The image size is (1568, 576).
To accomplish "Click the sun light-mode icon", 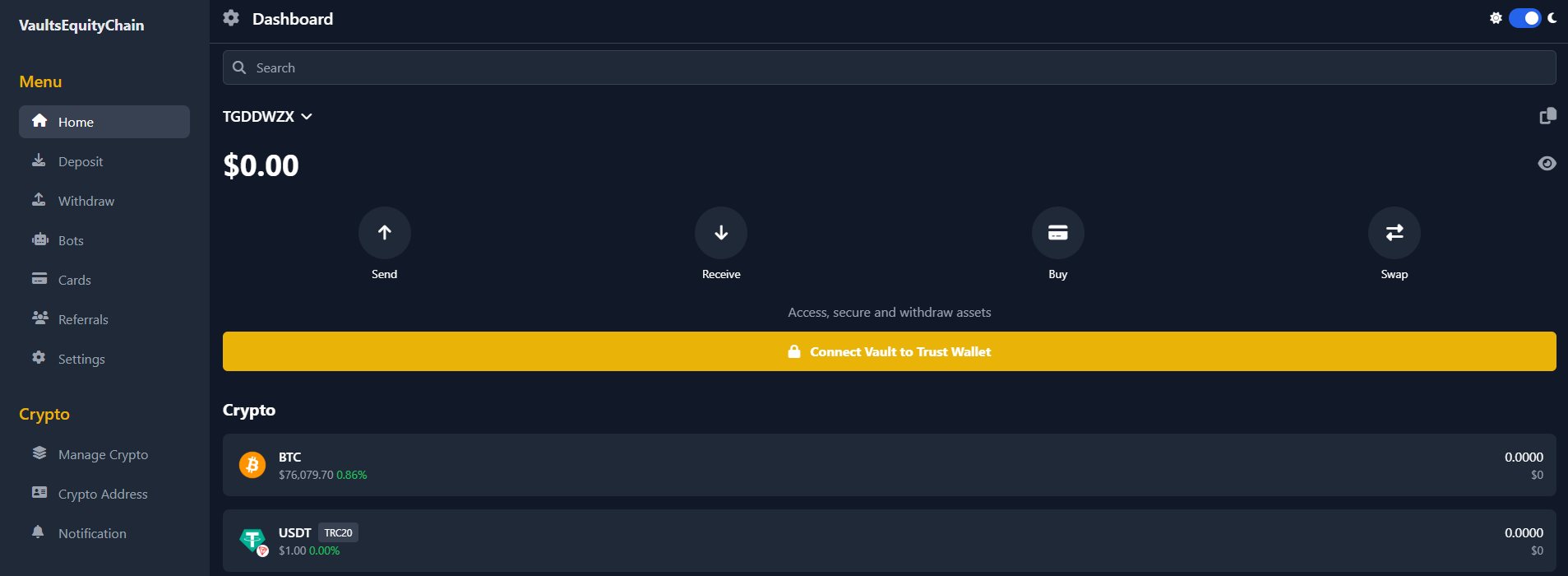I will [x=1496, y=18].
